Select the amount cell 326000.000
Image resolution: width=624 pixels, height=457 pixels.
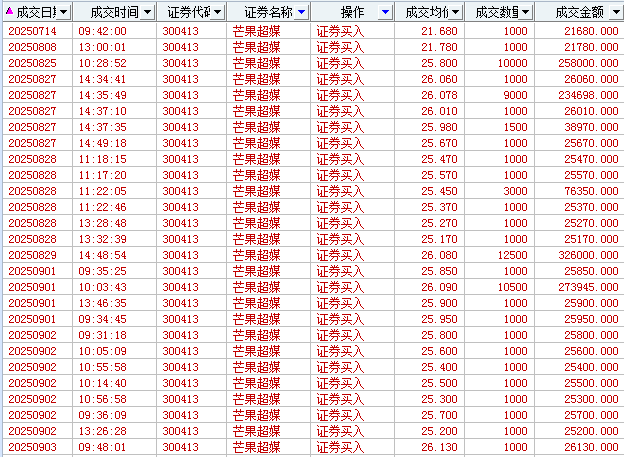coord(588,255)
